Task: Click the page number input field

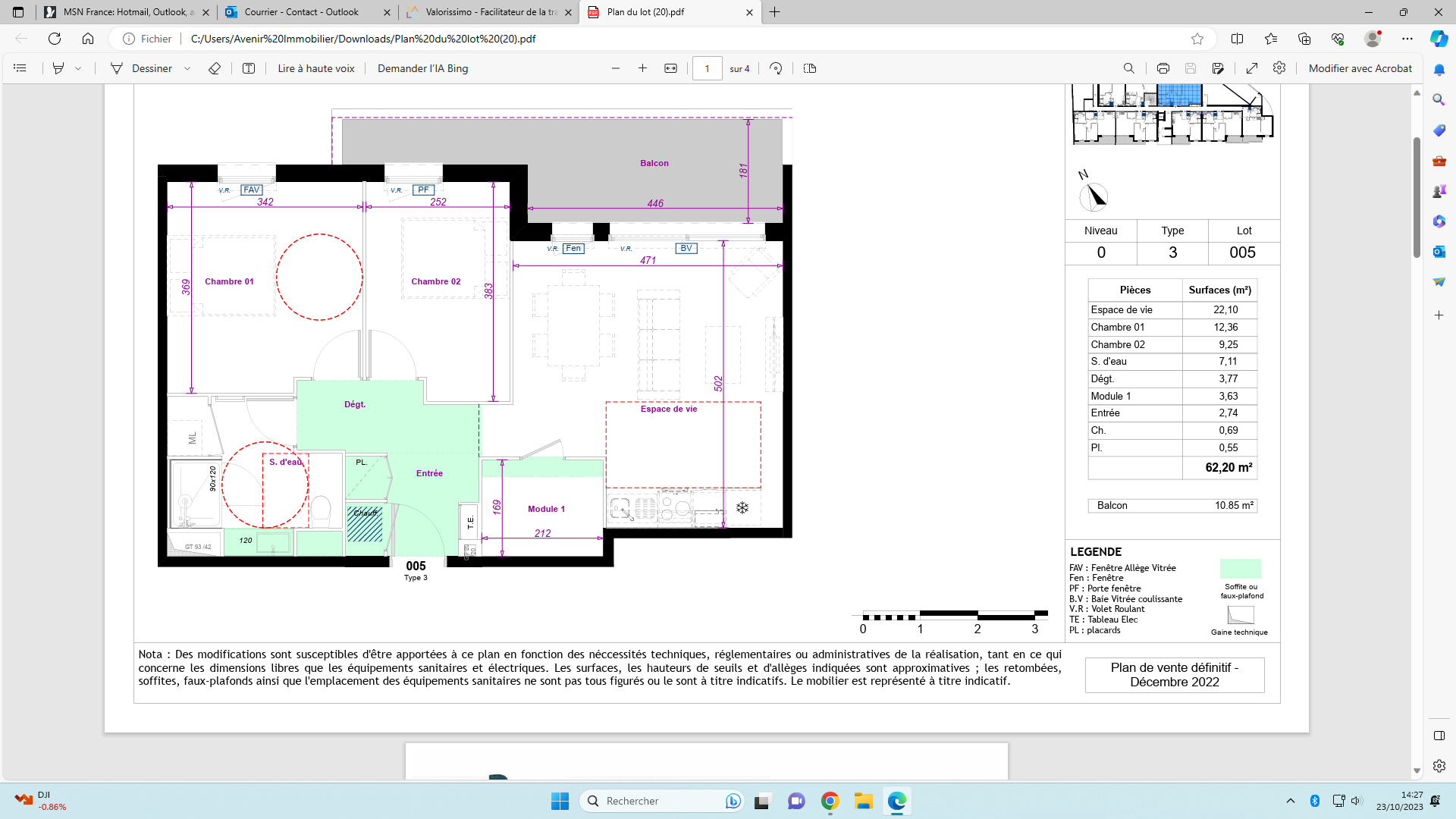Action: (x=708, y=68)
